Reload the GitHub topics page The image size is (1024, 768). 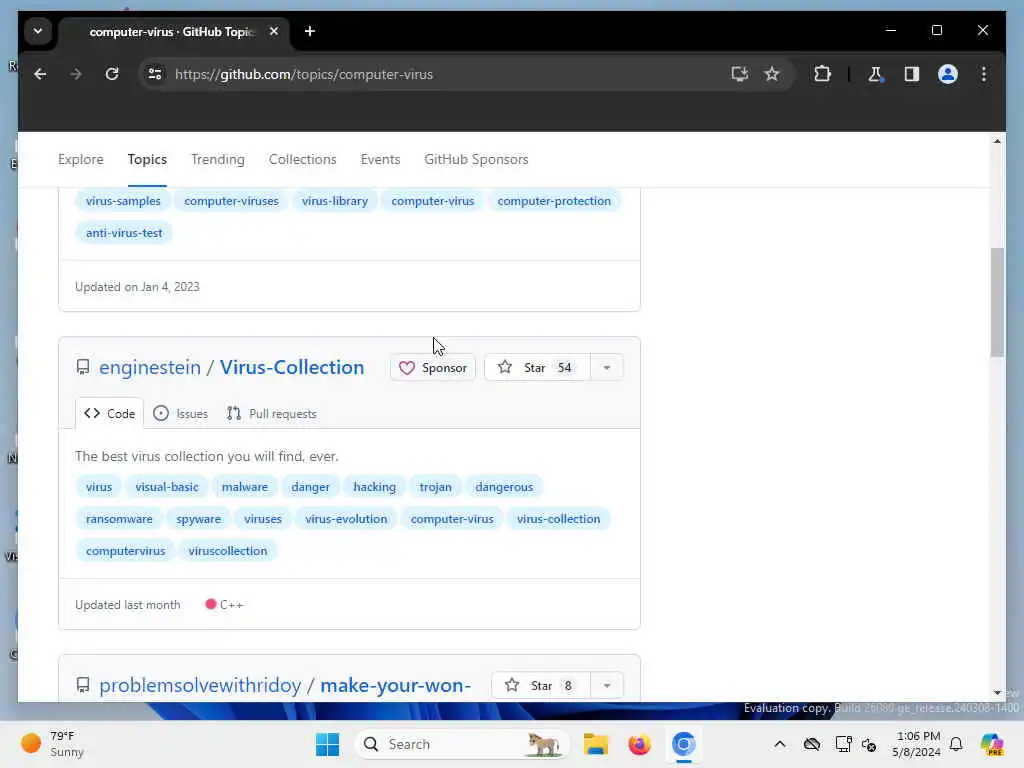[x=112, y=74]
